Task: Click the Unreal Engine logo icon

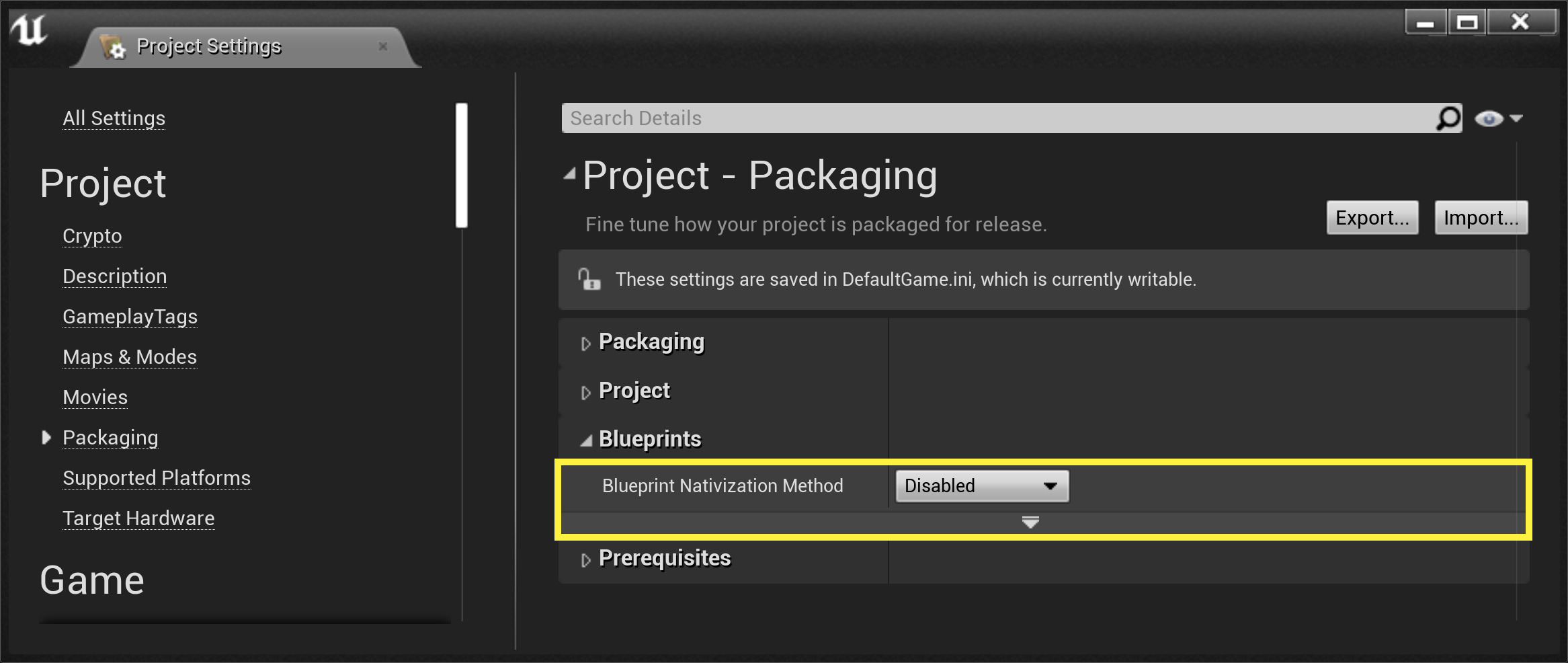Action: [29, 30]
